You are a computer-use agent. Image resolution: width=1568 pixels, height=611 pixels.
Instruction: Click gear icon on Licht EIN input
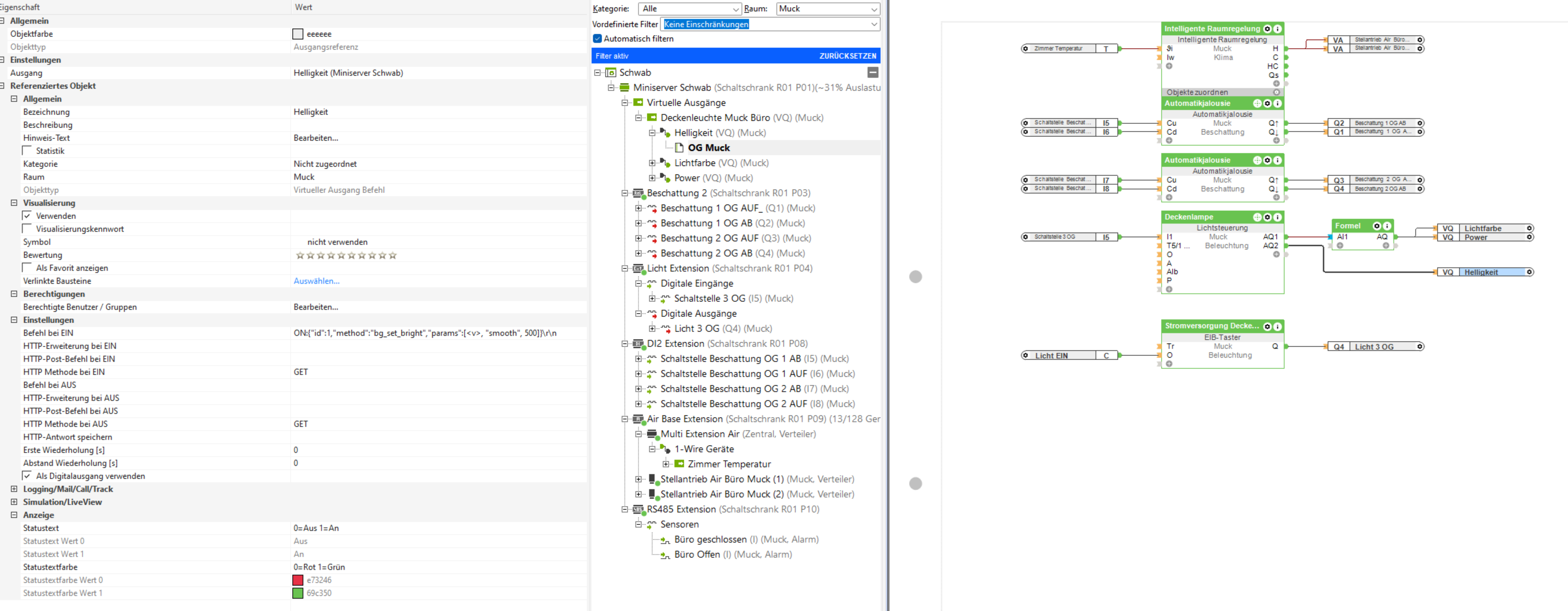1026,355
